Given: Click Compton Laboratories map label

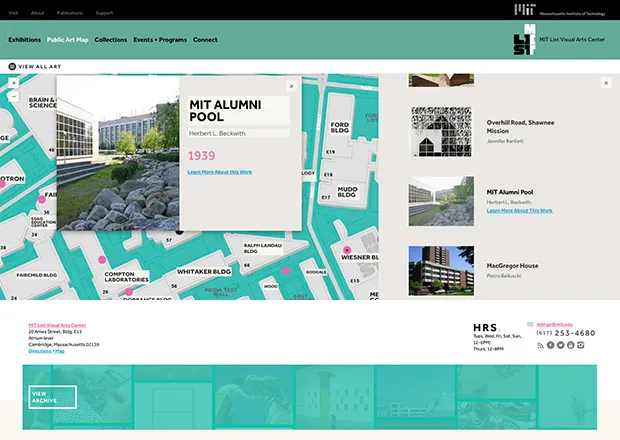Looking at the screenshot, I should pos(126,277).
